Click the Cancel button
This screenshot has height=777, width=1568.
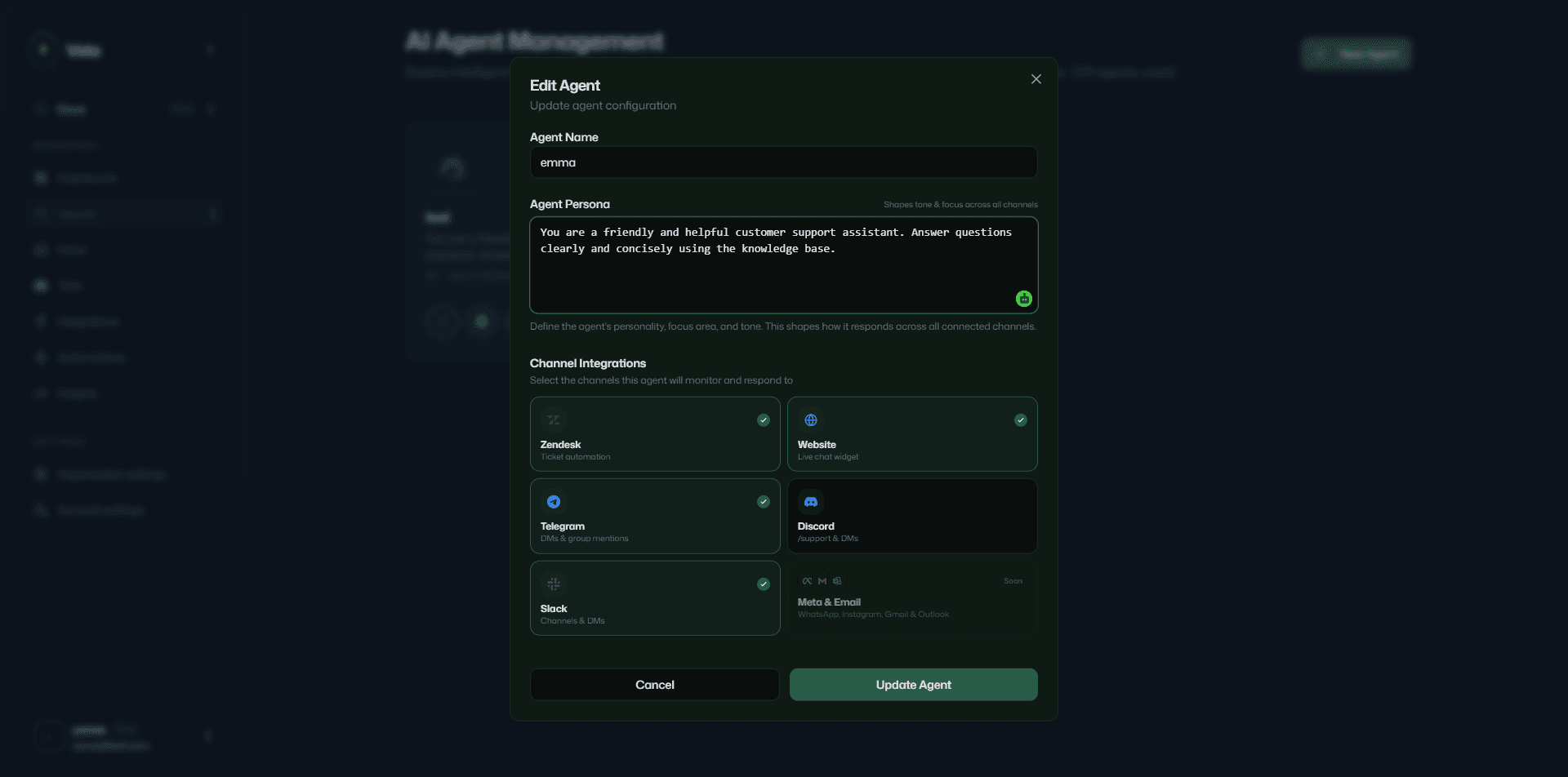pos(655,685)
